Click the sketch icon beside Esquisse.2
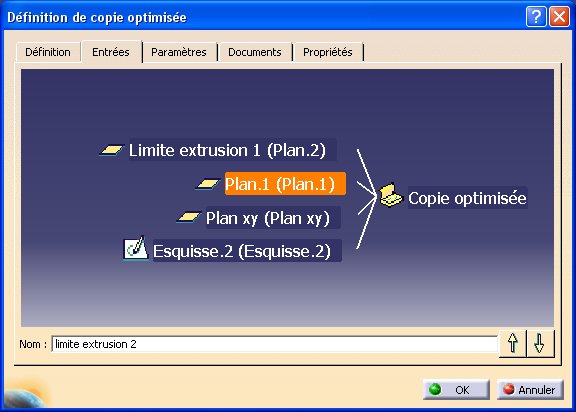The width and height of the screenshot is (576, 412). pyautogui.click(x=136, y=249)
